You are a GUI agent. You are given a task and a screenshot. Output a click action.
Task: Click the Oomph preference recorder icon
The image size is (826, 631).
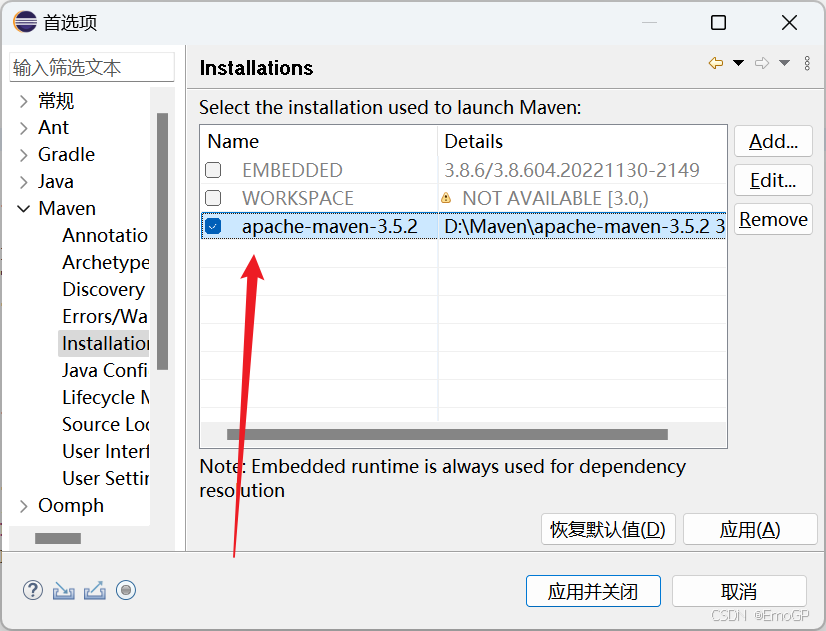tap(126, 590)
